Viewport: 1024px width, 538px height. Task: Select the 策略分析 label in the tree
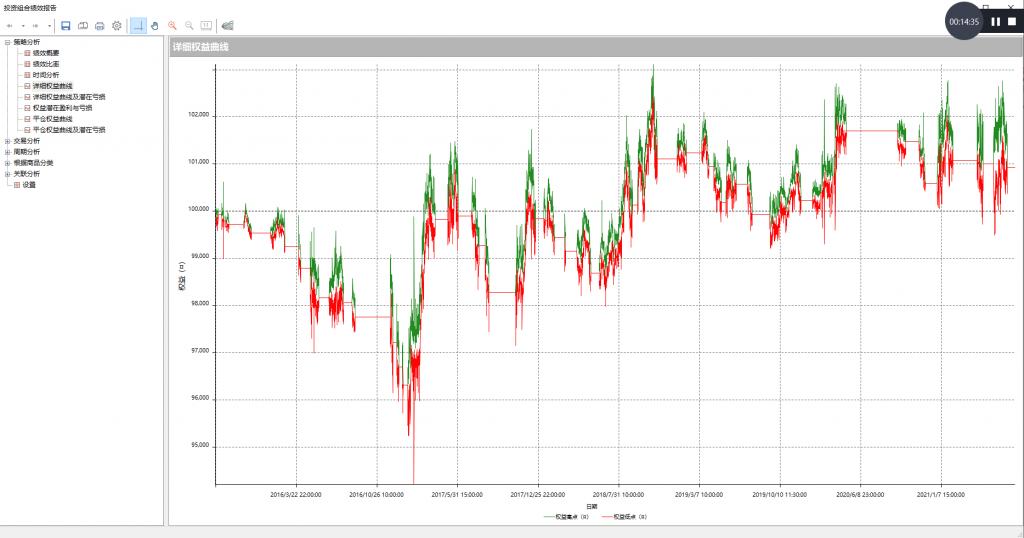tap(27, 42)
